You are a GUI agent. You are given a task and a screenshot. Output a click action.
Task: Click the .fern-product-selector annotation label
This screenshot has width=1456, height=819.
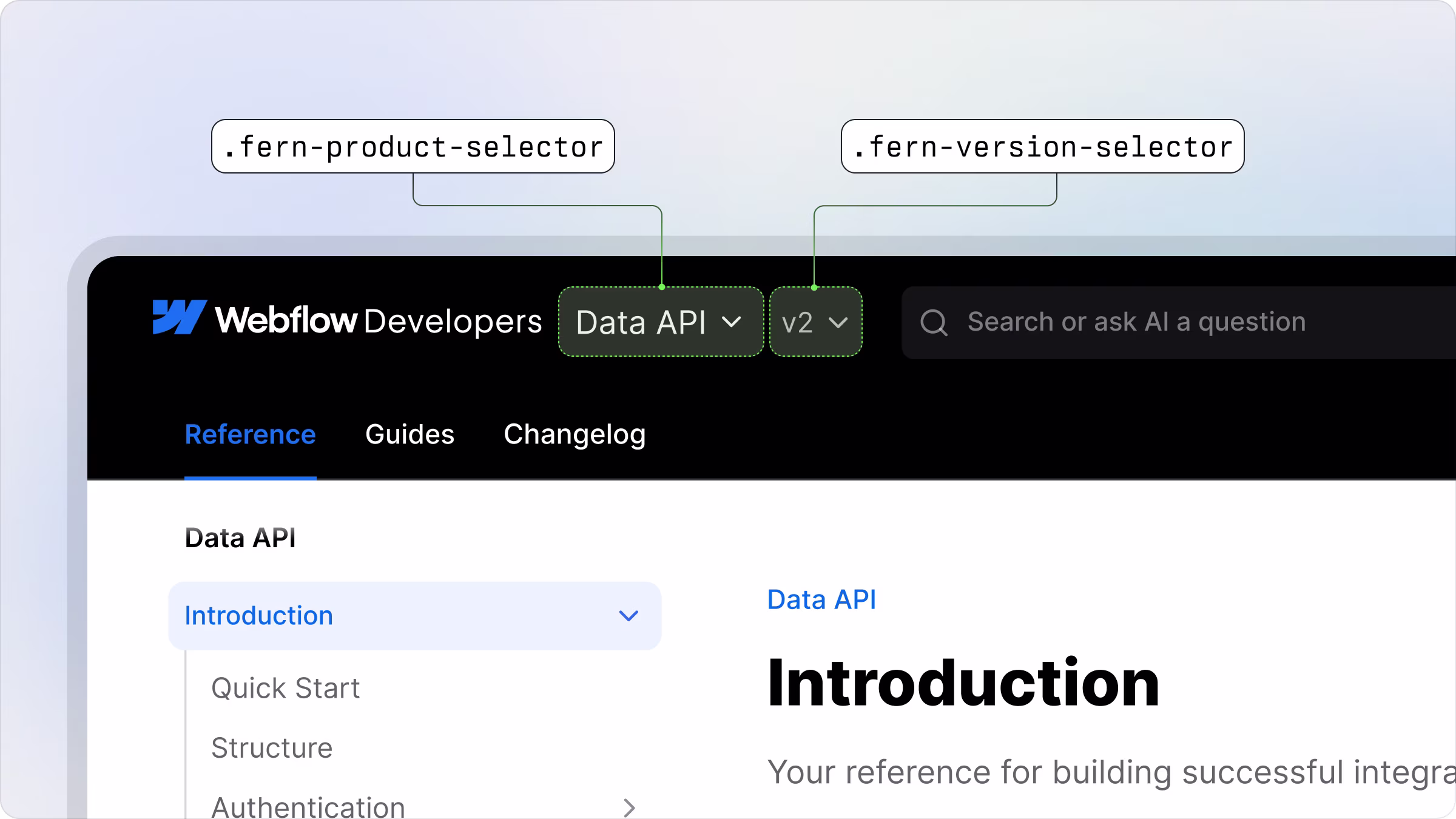click(x=413, y=146)
